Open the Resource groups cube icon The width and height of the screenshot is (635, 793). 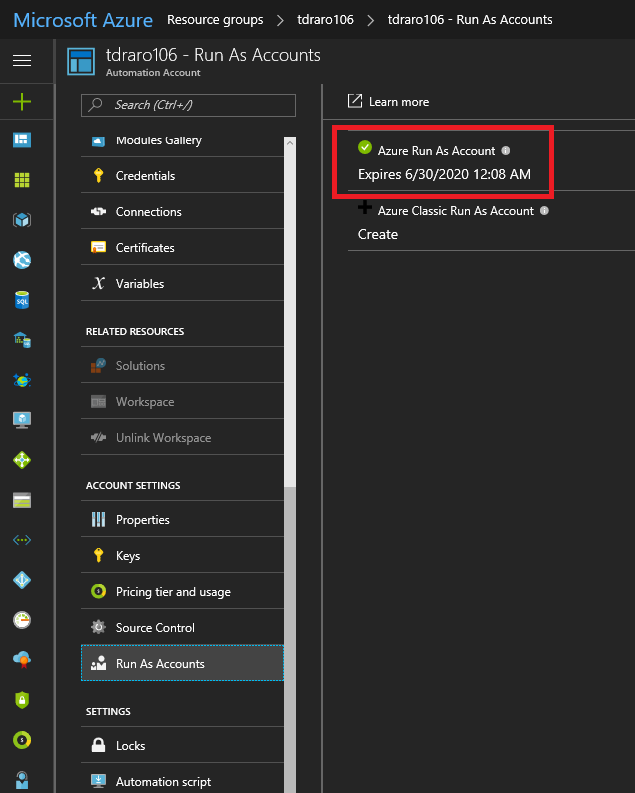pyautogui.click(x=22, y=219)
